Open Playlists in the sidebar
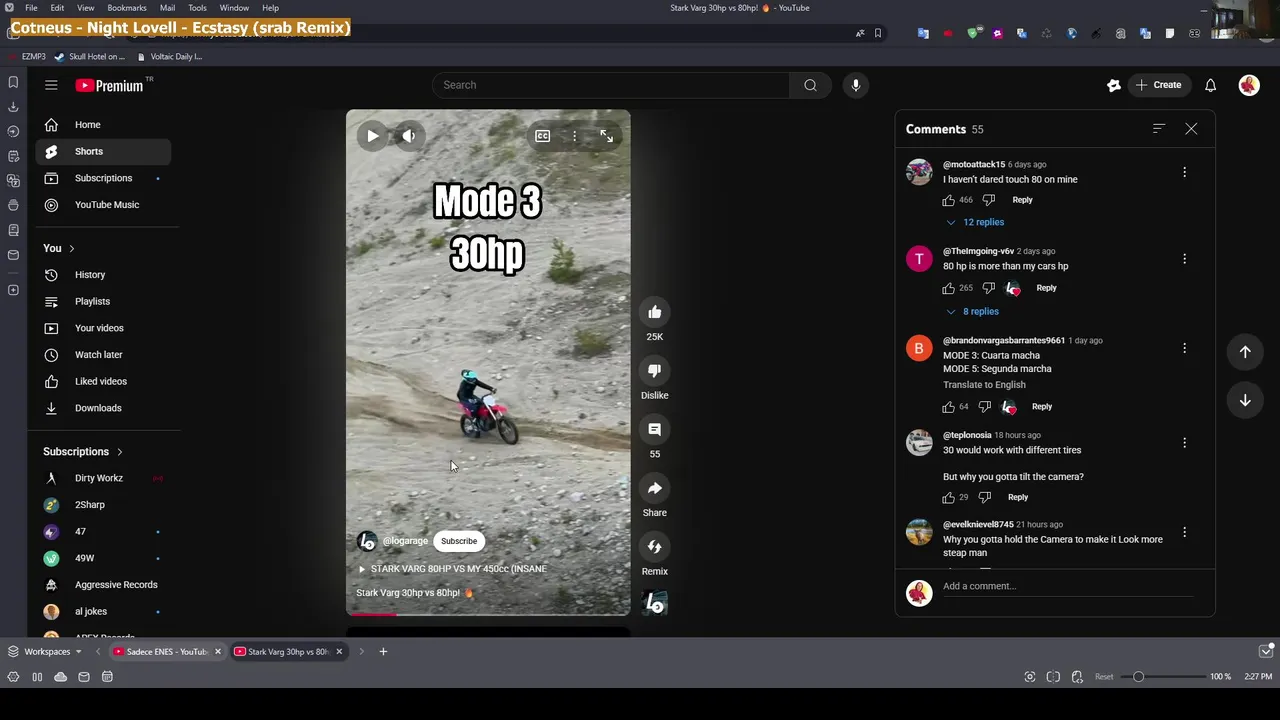Image resolution: width=1280 pixels, height=720 pixels. pyautogui.click(x=104, y=301)
